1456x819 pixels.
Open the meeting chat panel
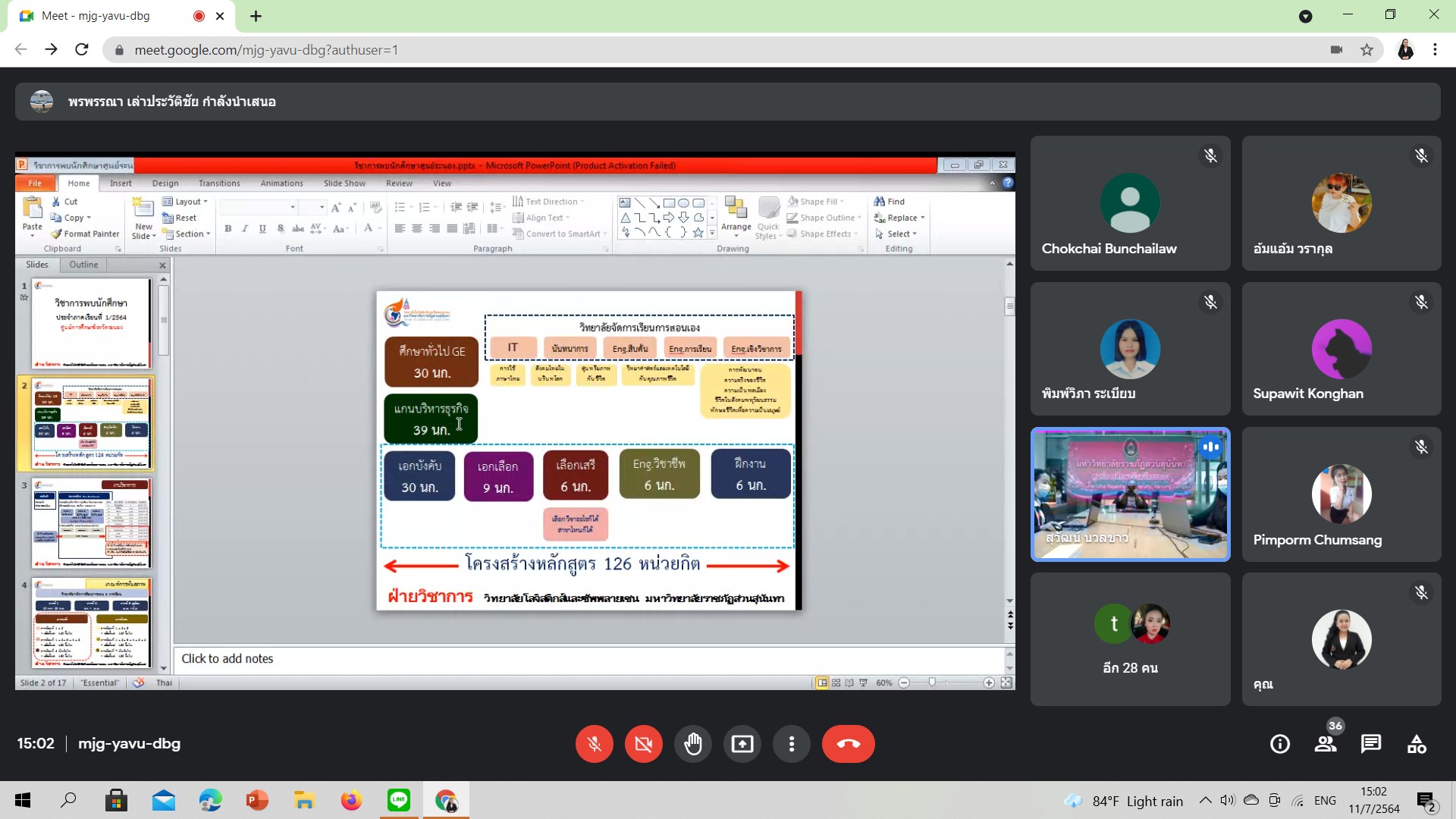coord(1370,744)
